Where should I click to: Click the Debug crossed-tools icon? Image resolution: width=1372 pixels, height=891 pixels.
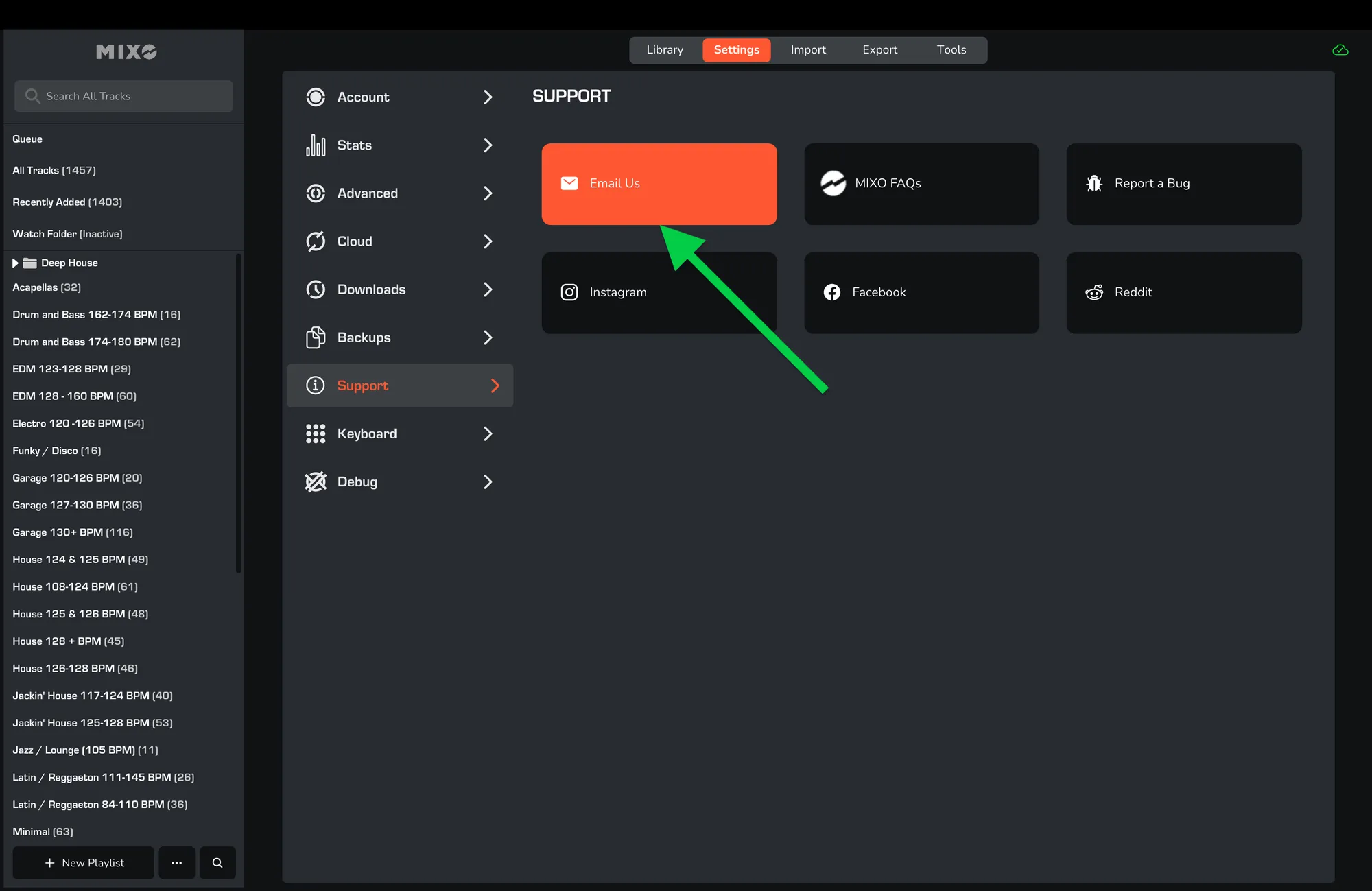pyautogui.click(x=316, y=482)
